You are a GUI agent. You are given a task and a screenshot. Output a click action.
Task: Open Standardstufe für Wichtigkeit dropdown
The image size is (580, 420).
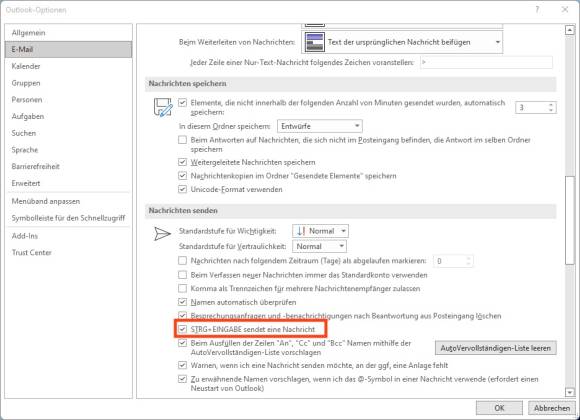(320, 231)
